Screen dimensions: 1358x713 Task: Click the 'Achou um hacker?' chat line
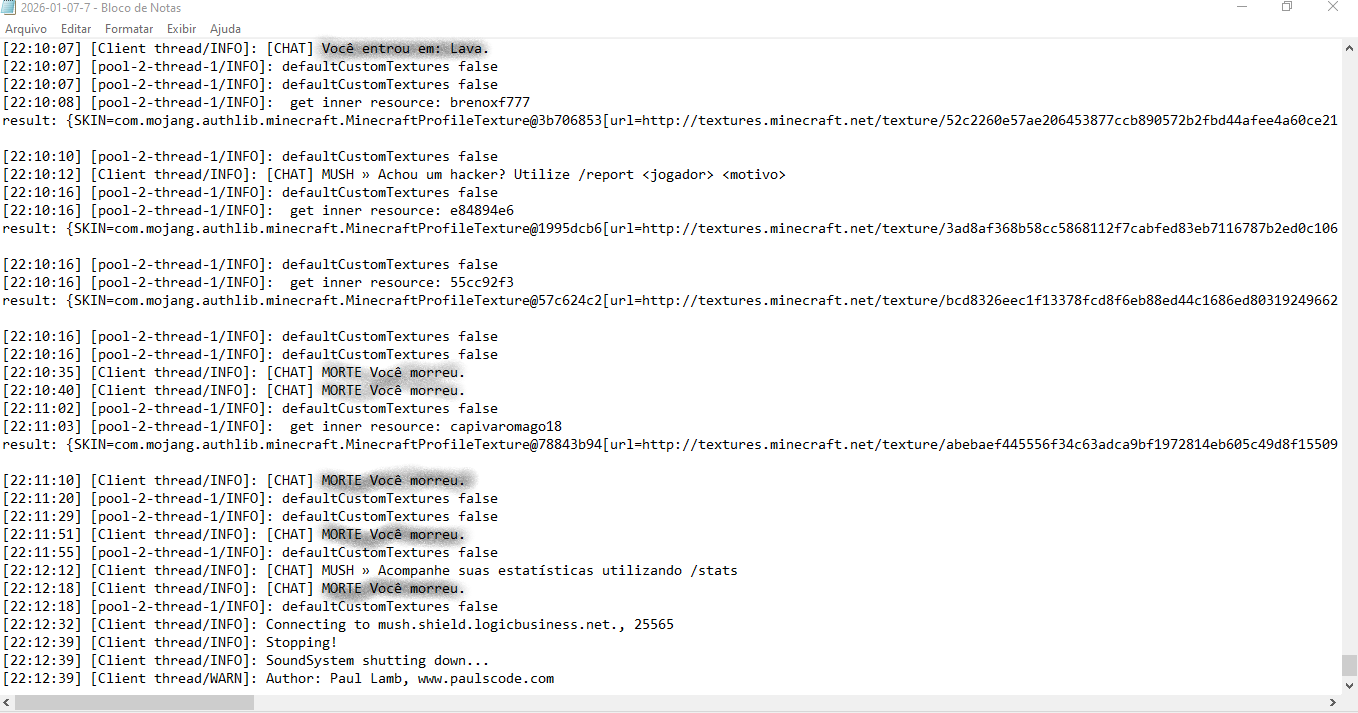pyautogui.click(x=394, y=174)
